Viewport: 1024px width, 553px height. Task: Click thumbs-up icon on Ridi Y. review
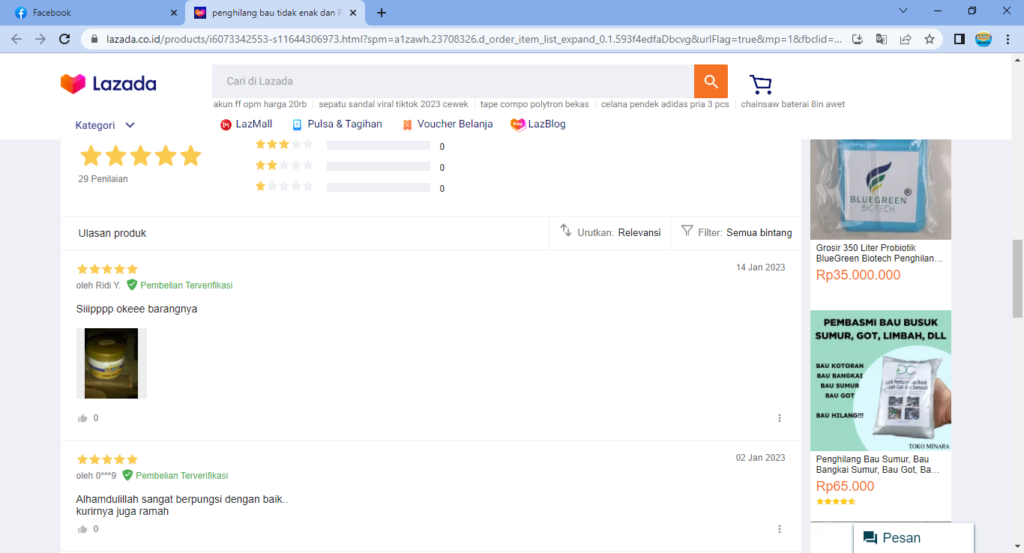[82, 418]
